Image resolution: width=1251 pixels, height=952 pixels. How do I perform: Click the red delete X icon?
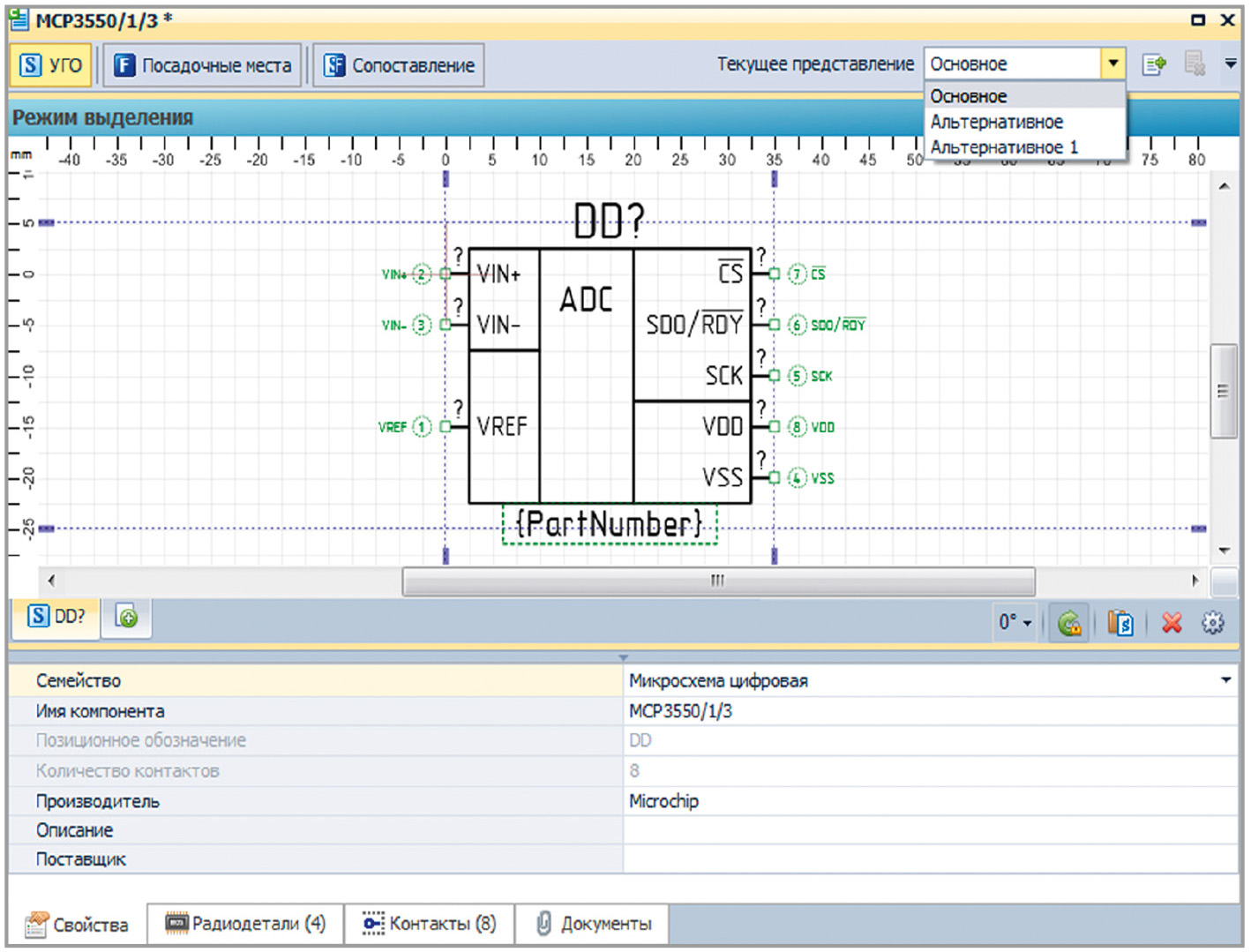tap(1172, 623)
